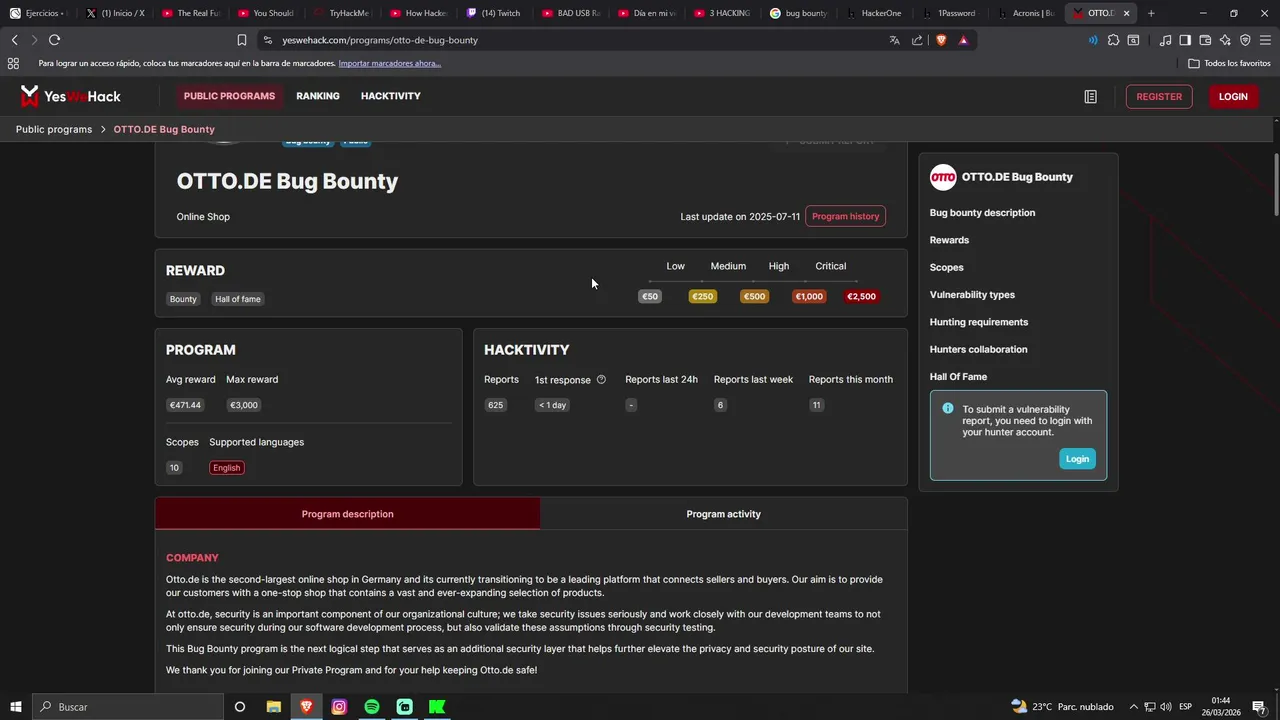The width and height of the screenshot is (1280, 720).
Task: Click the share page icon
Action: pos(917,40)
